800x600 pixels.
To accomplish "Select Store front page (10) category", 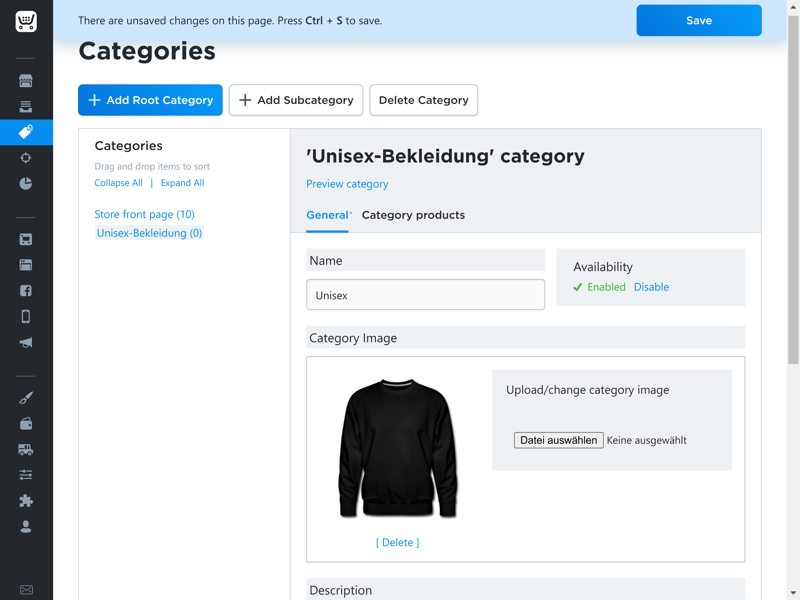I will (144, 214).
